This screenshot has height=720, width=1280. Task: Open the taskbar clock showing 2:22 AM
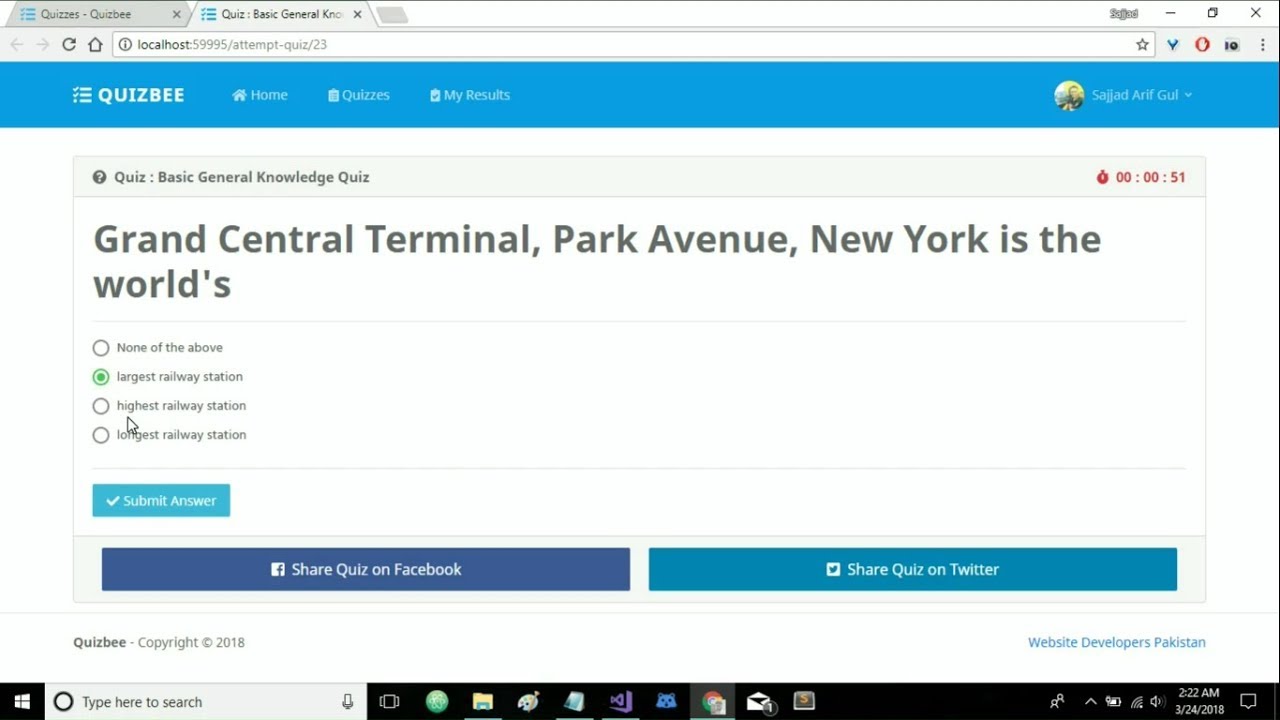(x=1200, y=702)
